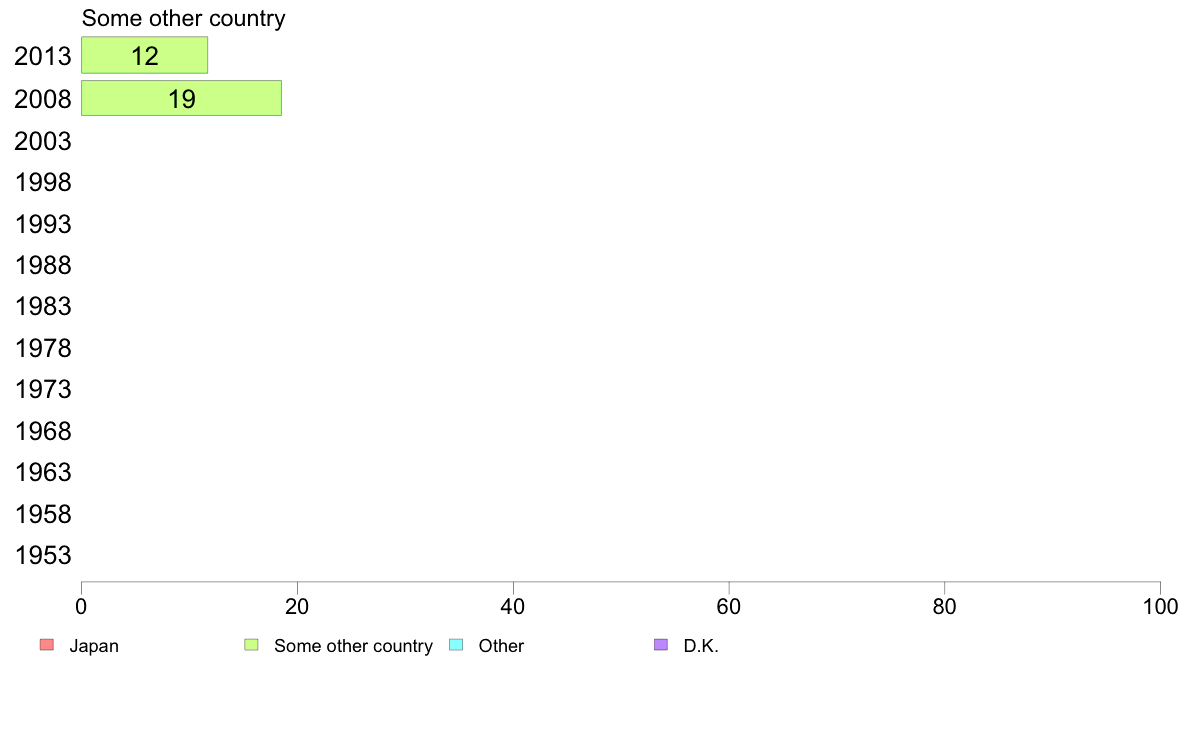Viewport: 1188px width, 736px height.
Task: Select the 2013 year label
Action: click(43, 57)
